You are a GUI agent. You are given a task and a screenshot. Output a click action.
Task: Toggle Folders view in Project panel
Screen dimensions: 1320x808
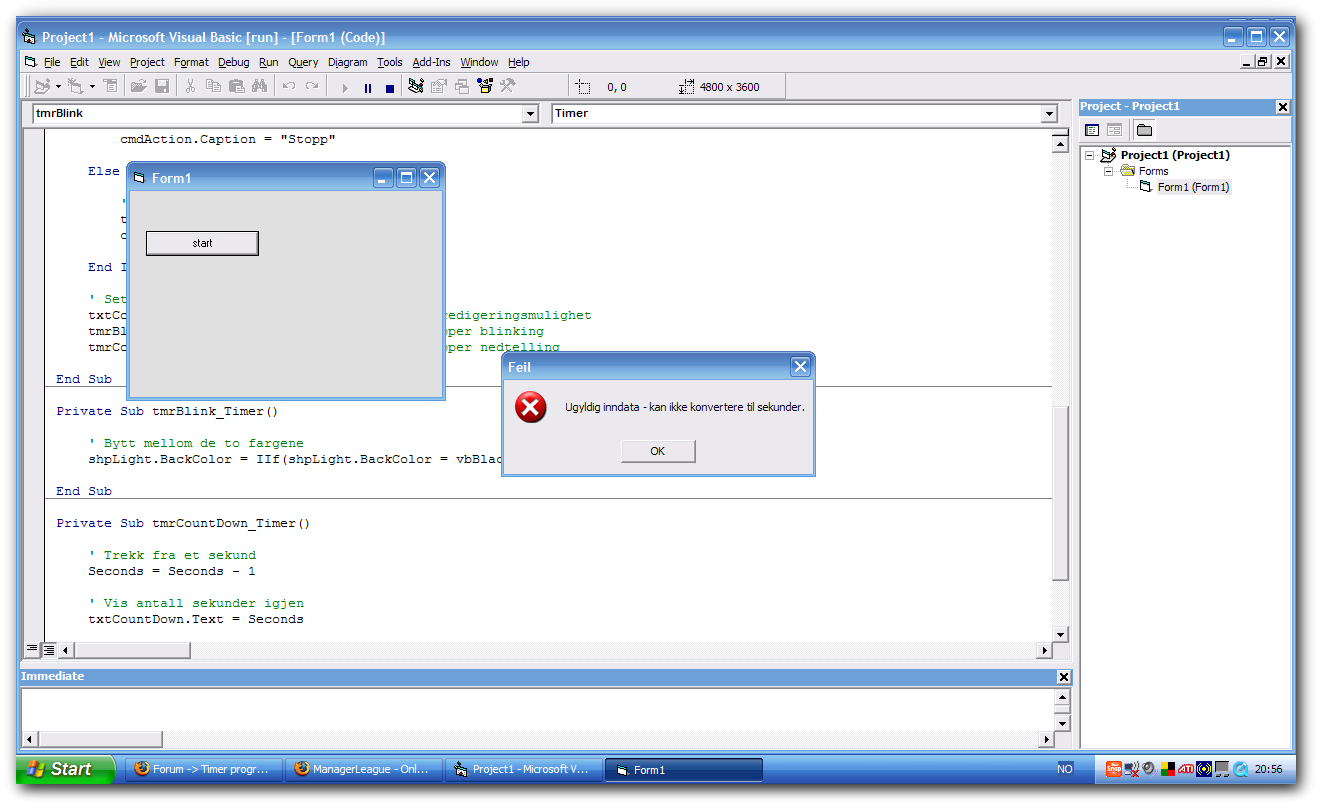click(x=1144, y=130)
